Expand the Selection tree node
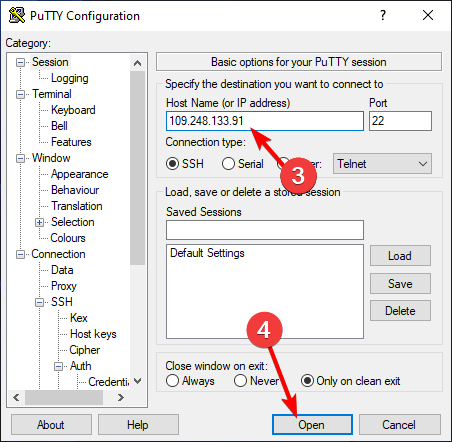 pos(39,222)
